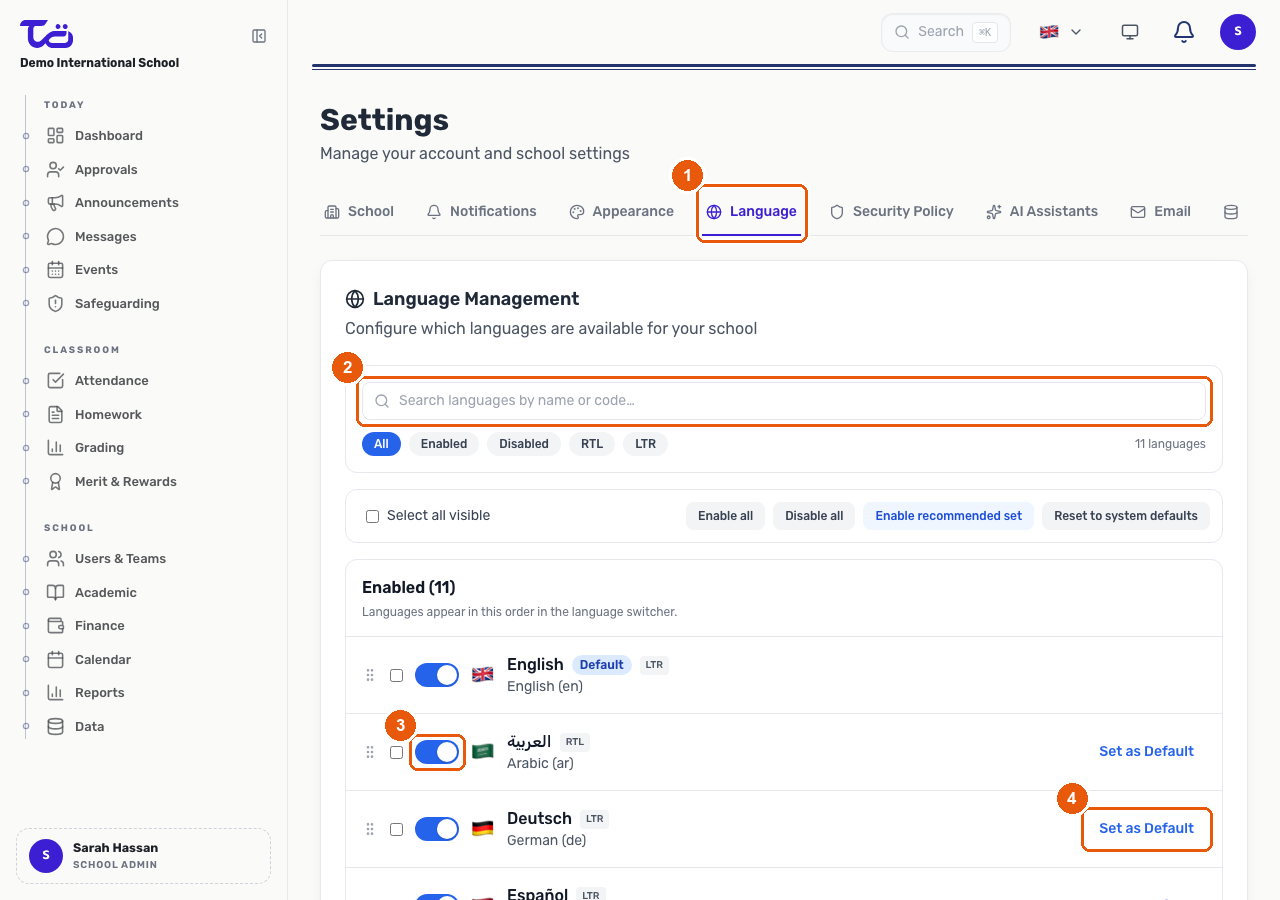
Task: Open Homework in the sidebar
Action: (95, 415)
